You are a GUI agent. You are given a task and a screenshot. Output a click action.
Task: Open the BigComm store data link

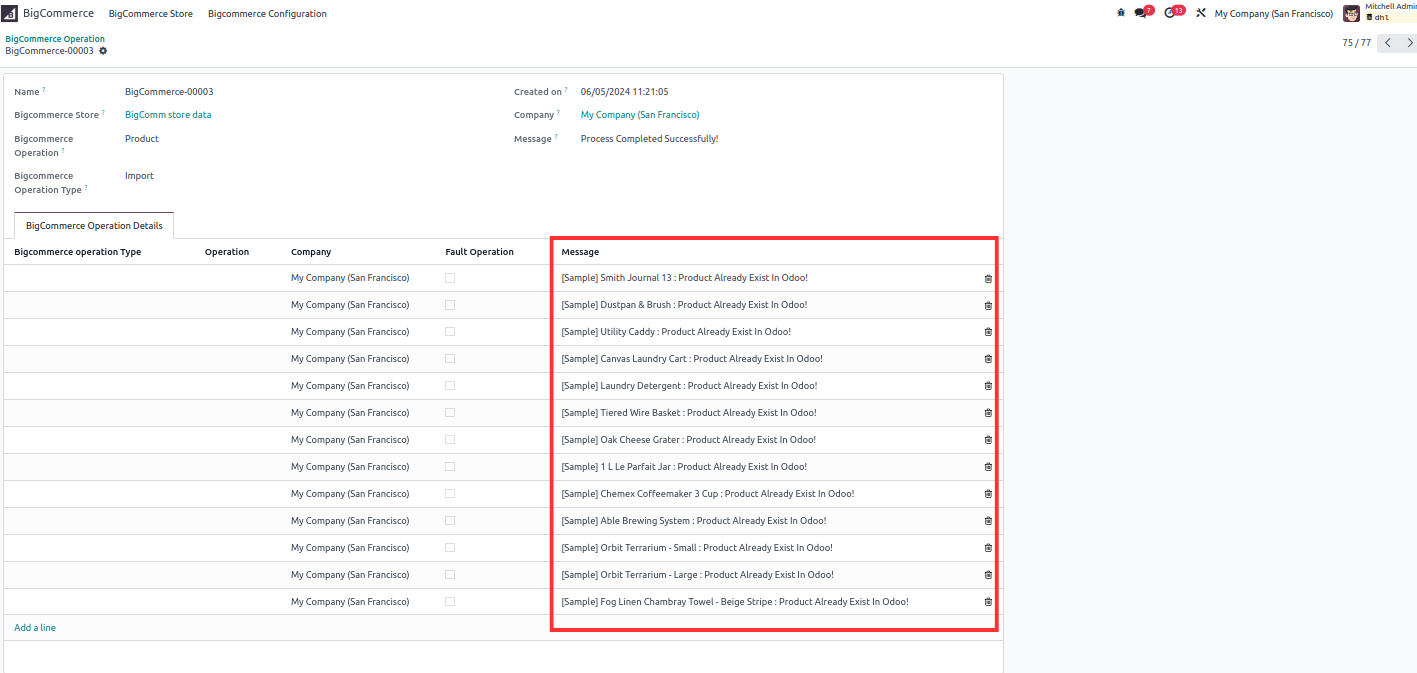[x=168, y=115]
